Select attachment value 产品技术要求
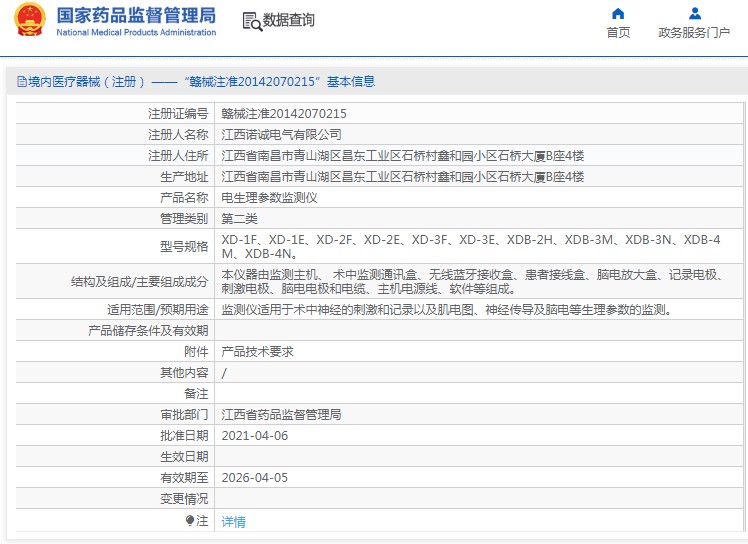 tap(258, 352)
